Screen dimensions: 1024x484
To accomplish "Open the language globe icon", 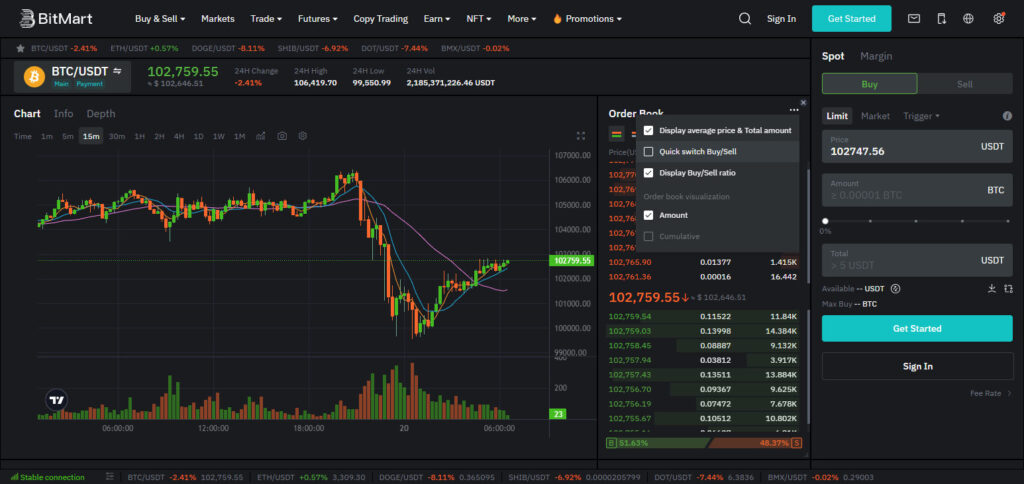I will click(x=968, y=19).
